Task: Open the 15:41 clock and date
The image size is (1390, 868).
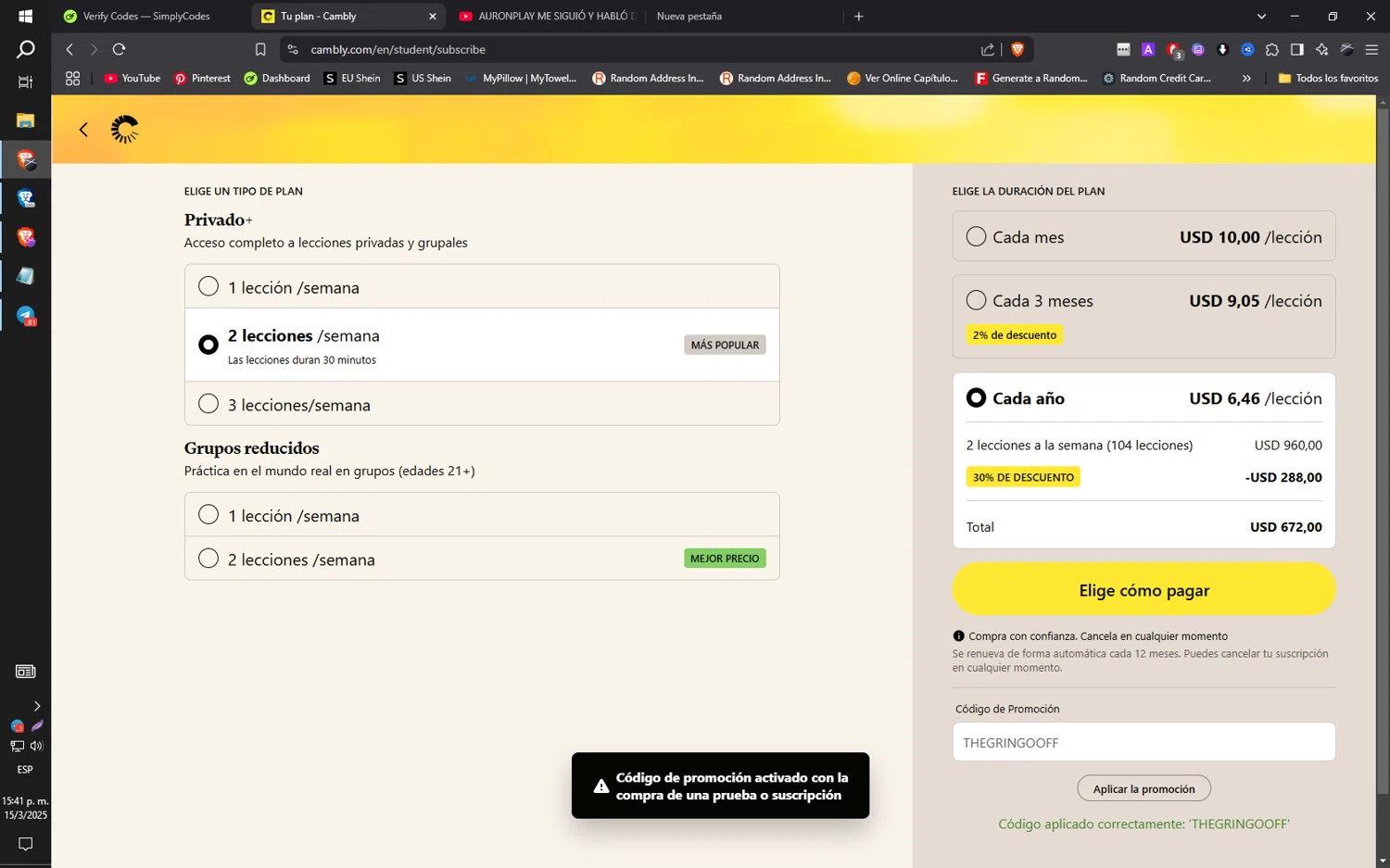Action: 25,808
